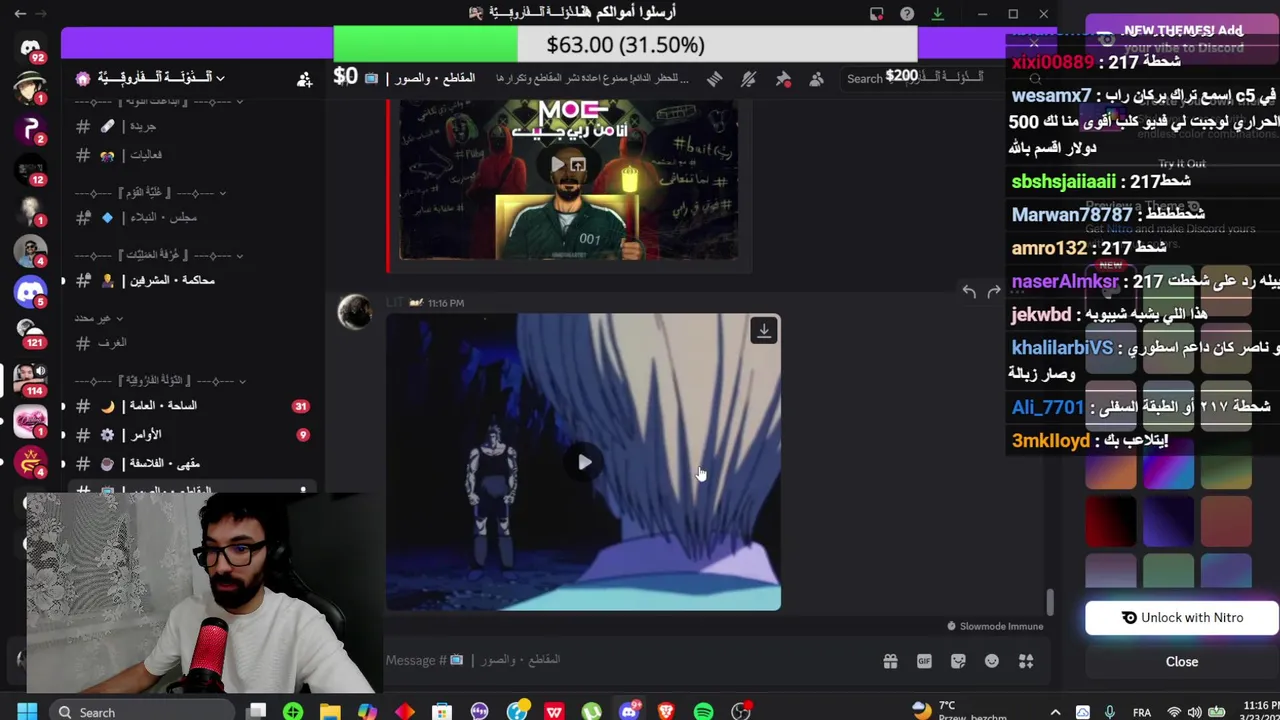Collapse the category above محاكمة المشرفين channel
Viewport: 1280px width, 720px height.
click(x=158, y=255)
